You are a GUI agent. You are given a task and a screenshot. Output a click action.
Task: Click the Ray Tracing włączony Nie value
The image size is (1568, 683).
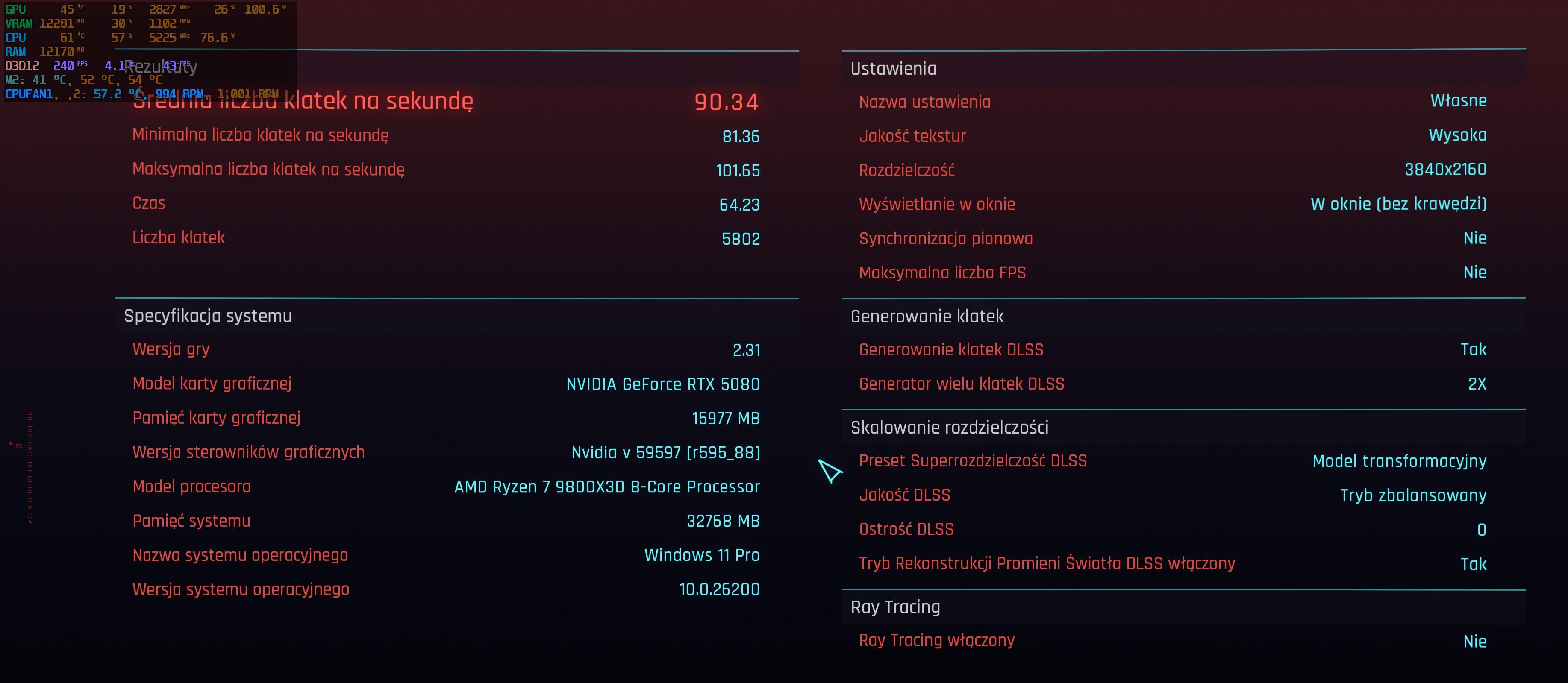1475,641
